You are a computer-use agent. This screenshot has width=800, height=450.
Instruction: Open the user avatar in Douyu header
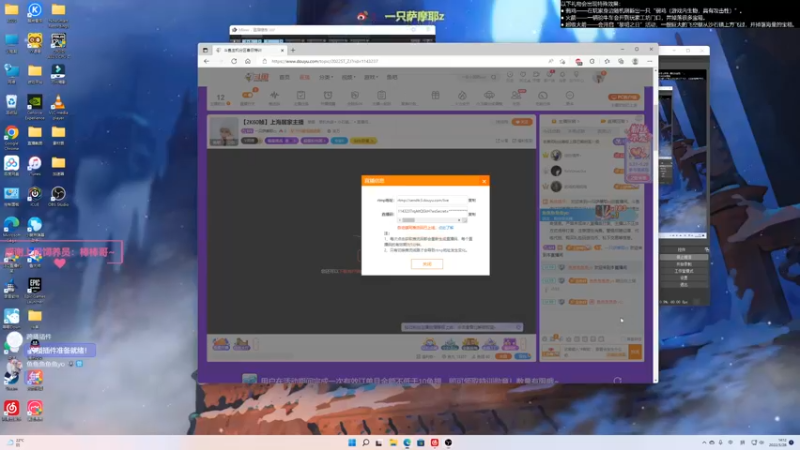[x=598, y=78]
